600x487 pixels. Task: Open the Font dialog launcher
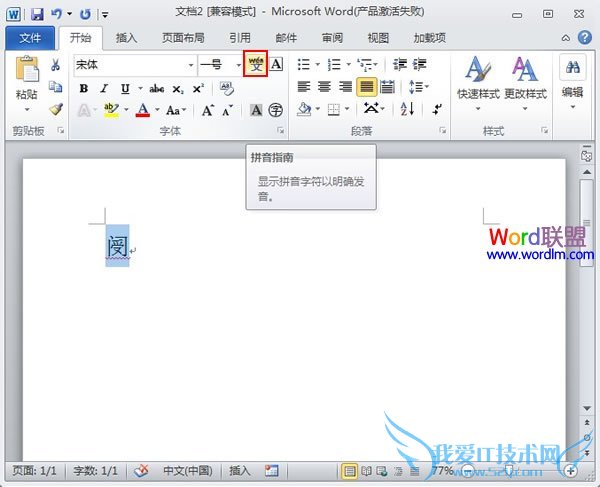(280, 130)
